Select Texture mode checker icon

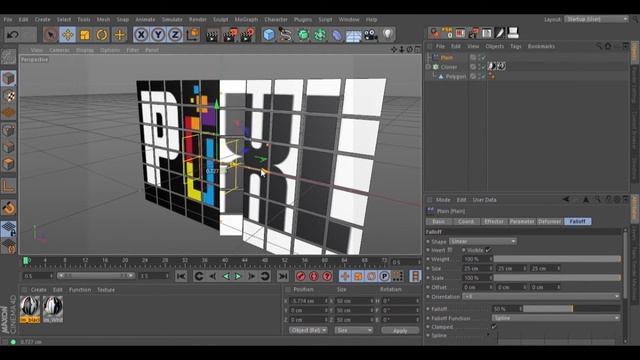click(8, 96)
